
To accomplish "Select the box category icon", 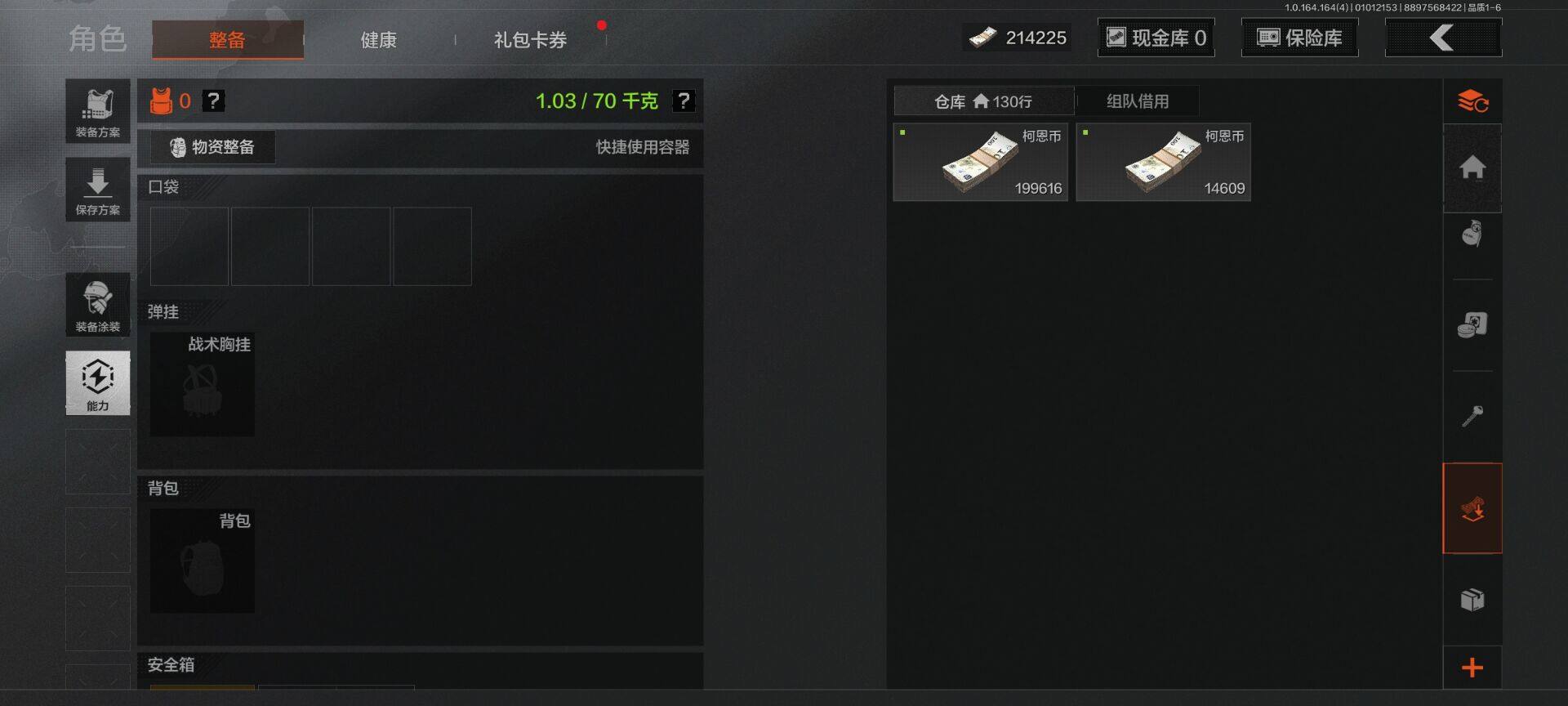I will (x=1472, y=600).
